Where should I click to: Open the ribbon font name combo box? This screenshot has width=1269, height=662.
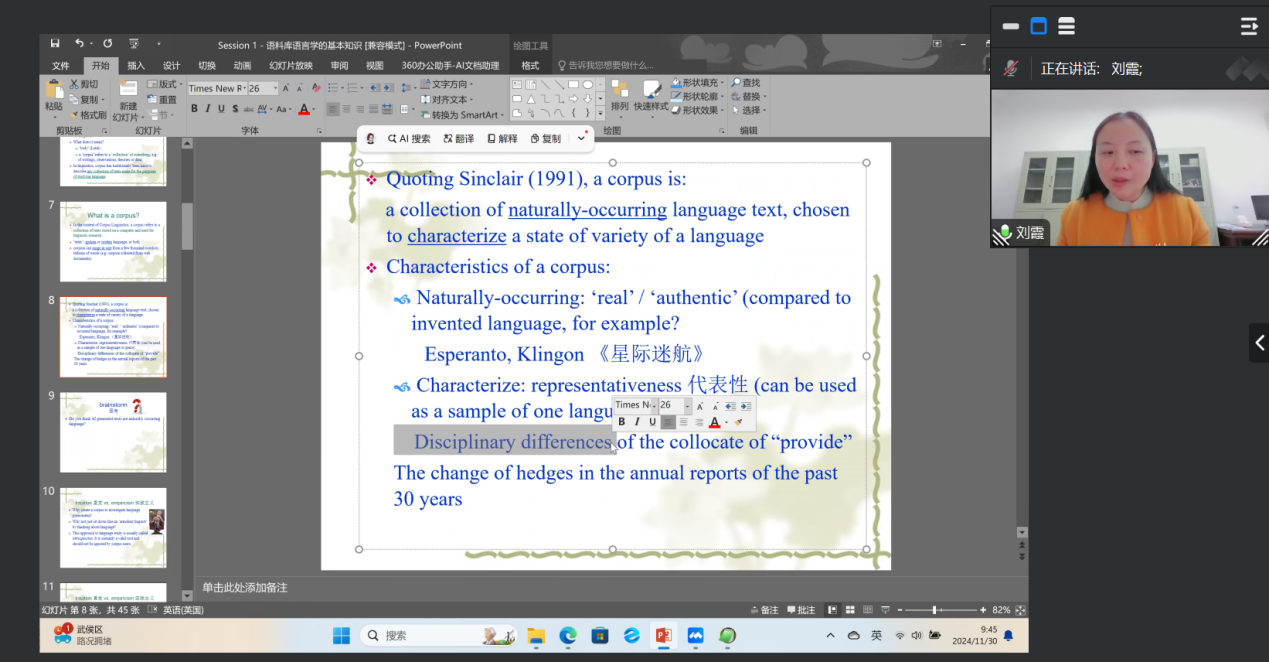(216, 88)
